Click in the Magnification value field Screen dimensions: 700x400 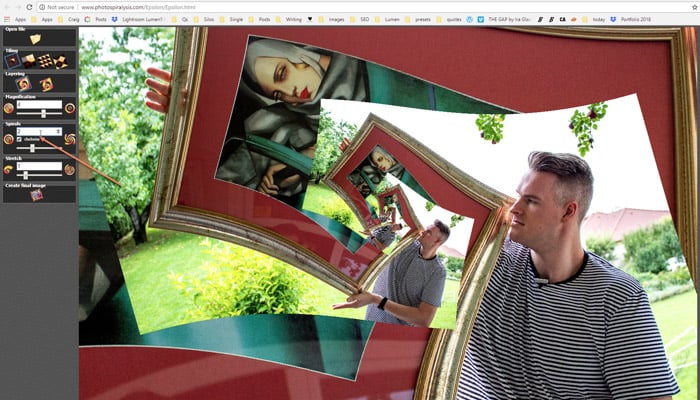click(x=39, y=104)
